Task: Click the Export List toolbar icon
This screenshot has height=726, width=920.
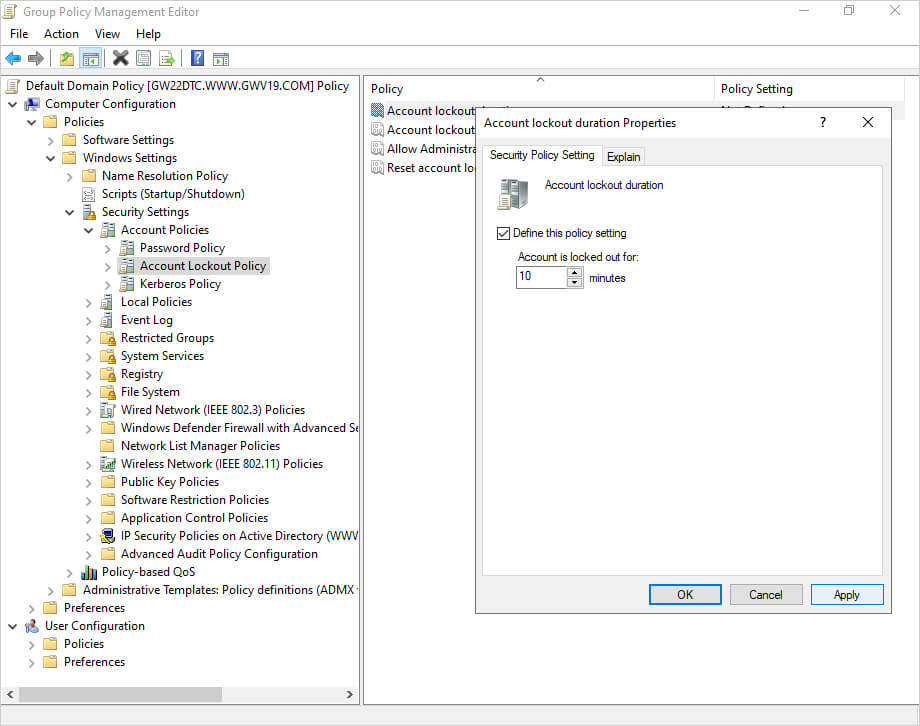Action: [166, 59]
